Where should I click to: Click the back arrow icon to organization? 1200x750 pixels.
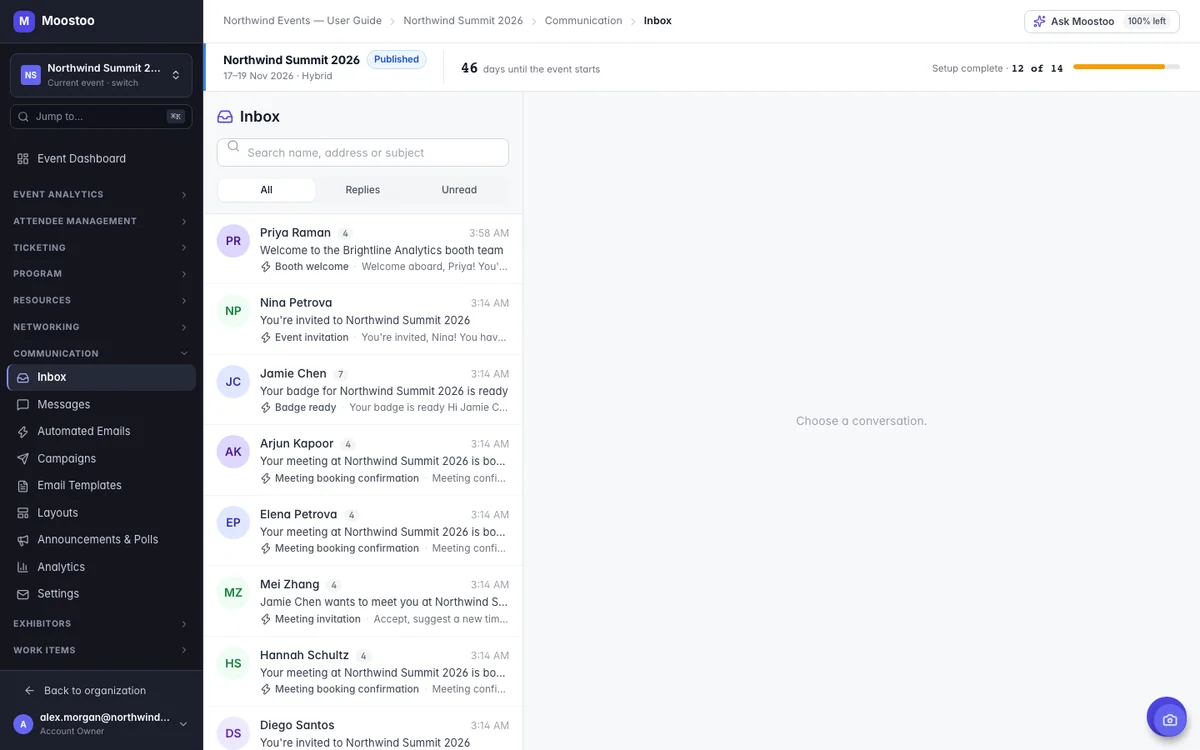[x=29, y=691]
